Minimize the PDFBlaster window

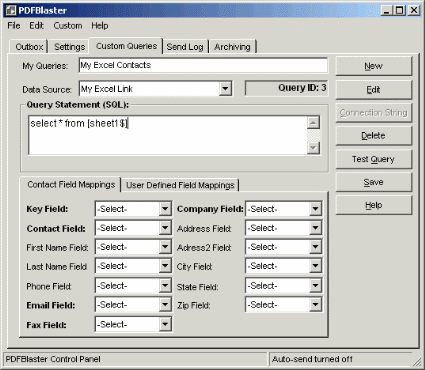pyautogui.click(x=387, y=11)
